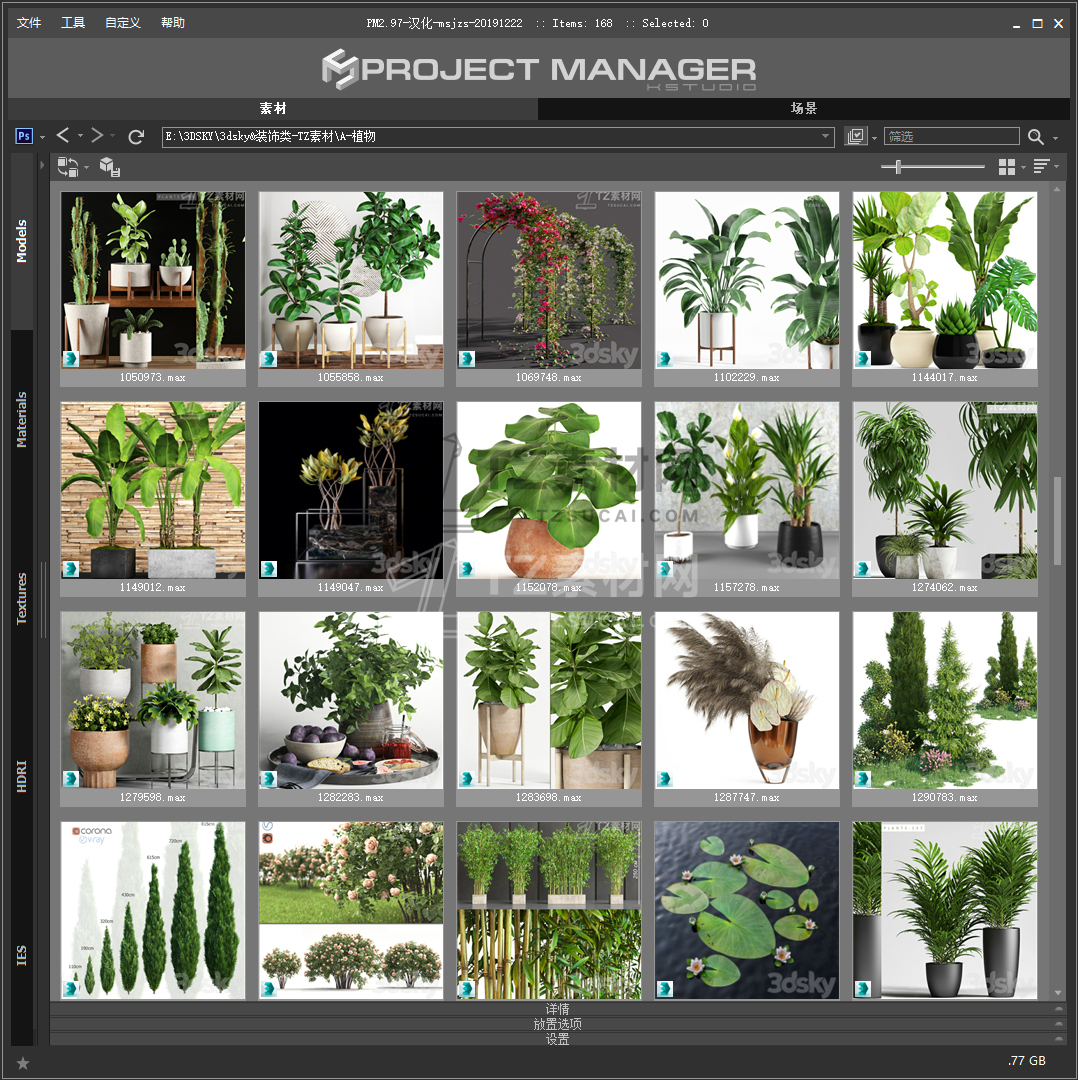Switch to thumbnail grid view
The image size is (1078, 1080).
[1007, 167]
